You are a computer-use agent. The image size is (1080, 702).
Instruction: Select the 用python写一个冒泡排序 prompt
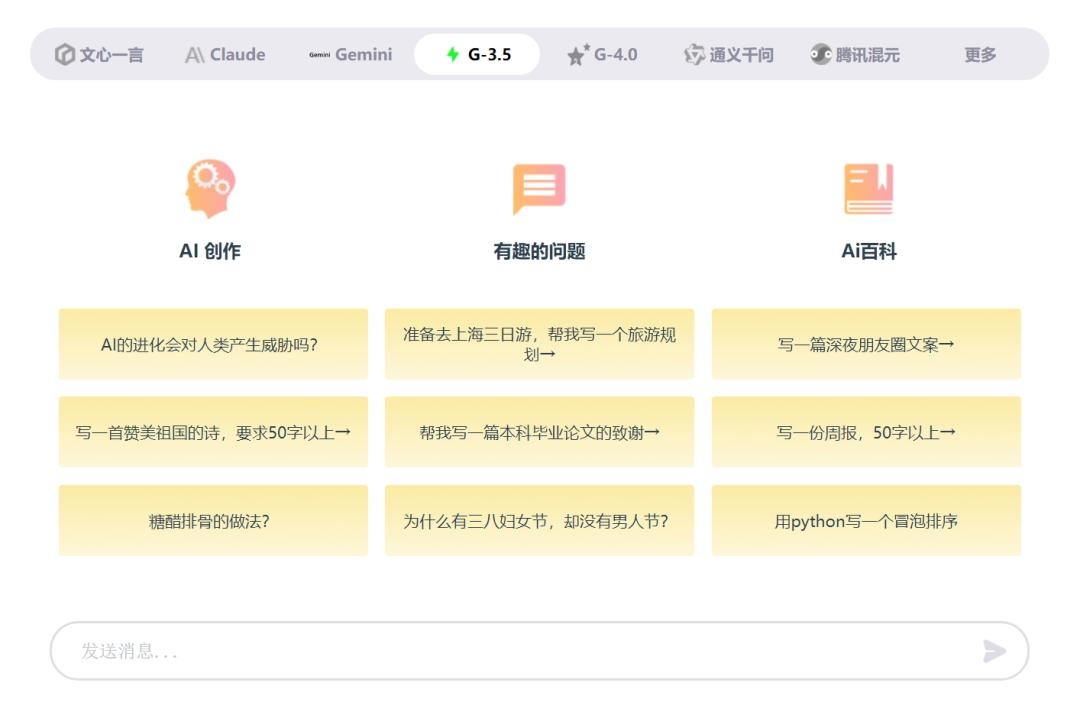click(x=866, y=521)
